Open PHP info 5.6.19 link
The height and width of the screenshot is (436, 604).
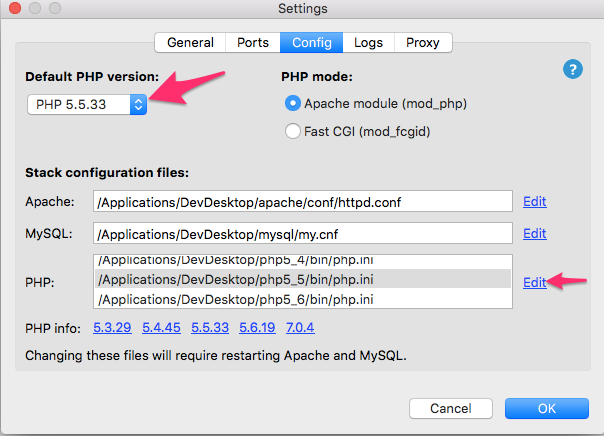(258, 328)
